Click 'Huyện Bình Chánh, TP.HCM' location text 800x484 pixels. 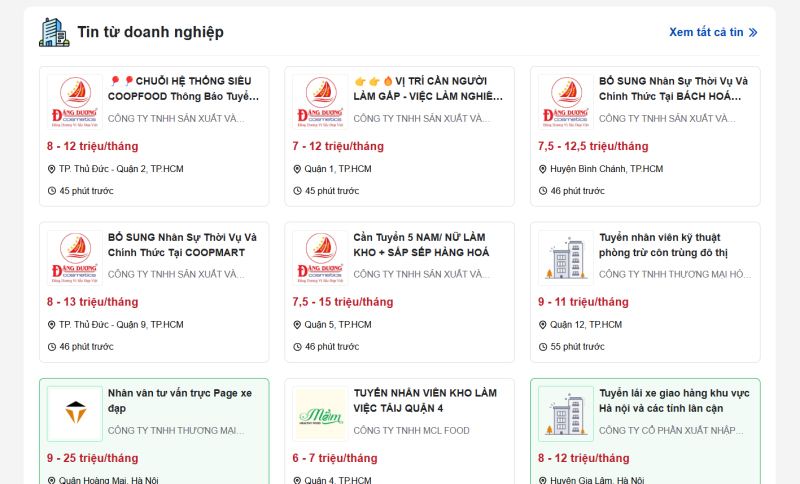(607, 169)
